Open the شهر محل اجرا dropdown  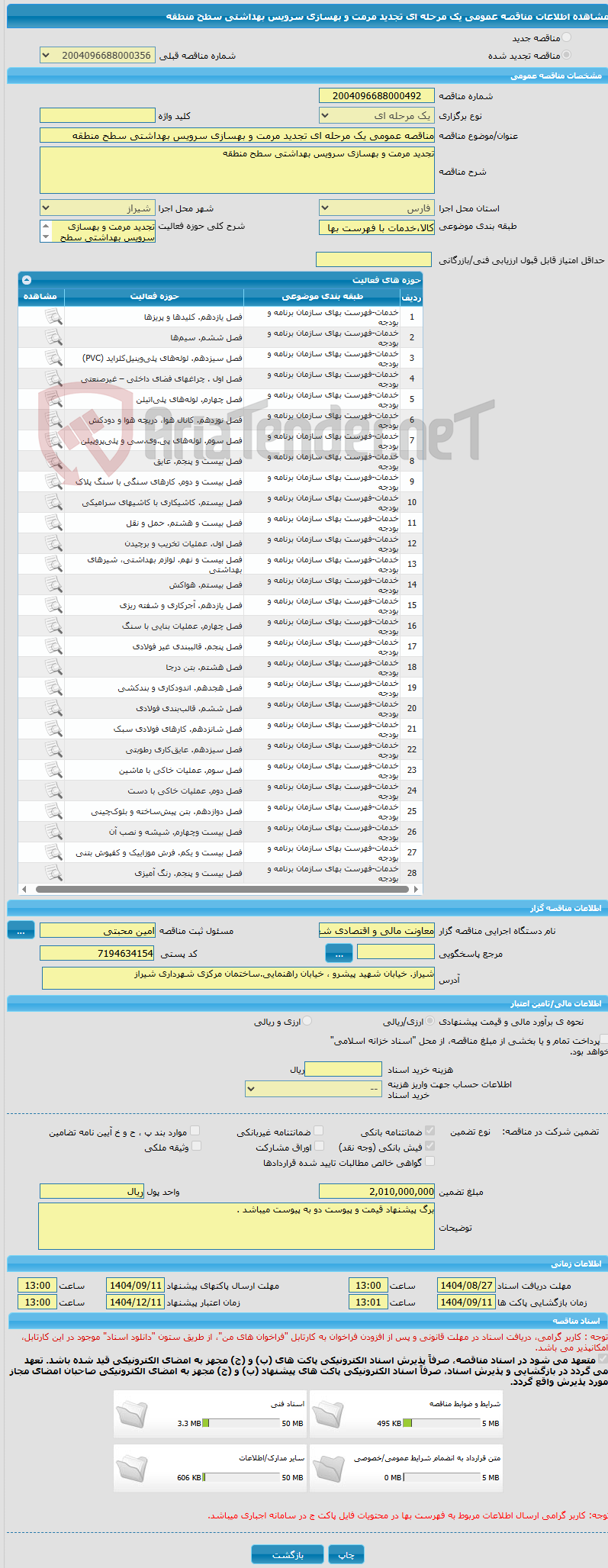pos(97,208)
